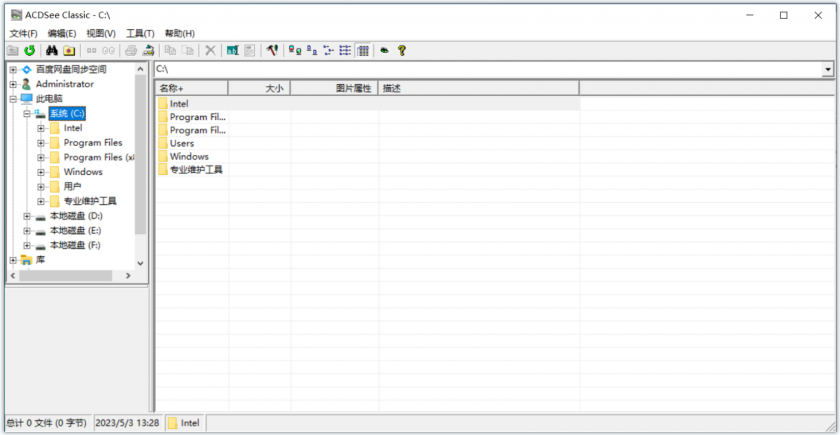The height and width of the screenshot is (435, 840).
Task: Select the thumbnails grid view icon
Action: [363, 51]
